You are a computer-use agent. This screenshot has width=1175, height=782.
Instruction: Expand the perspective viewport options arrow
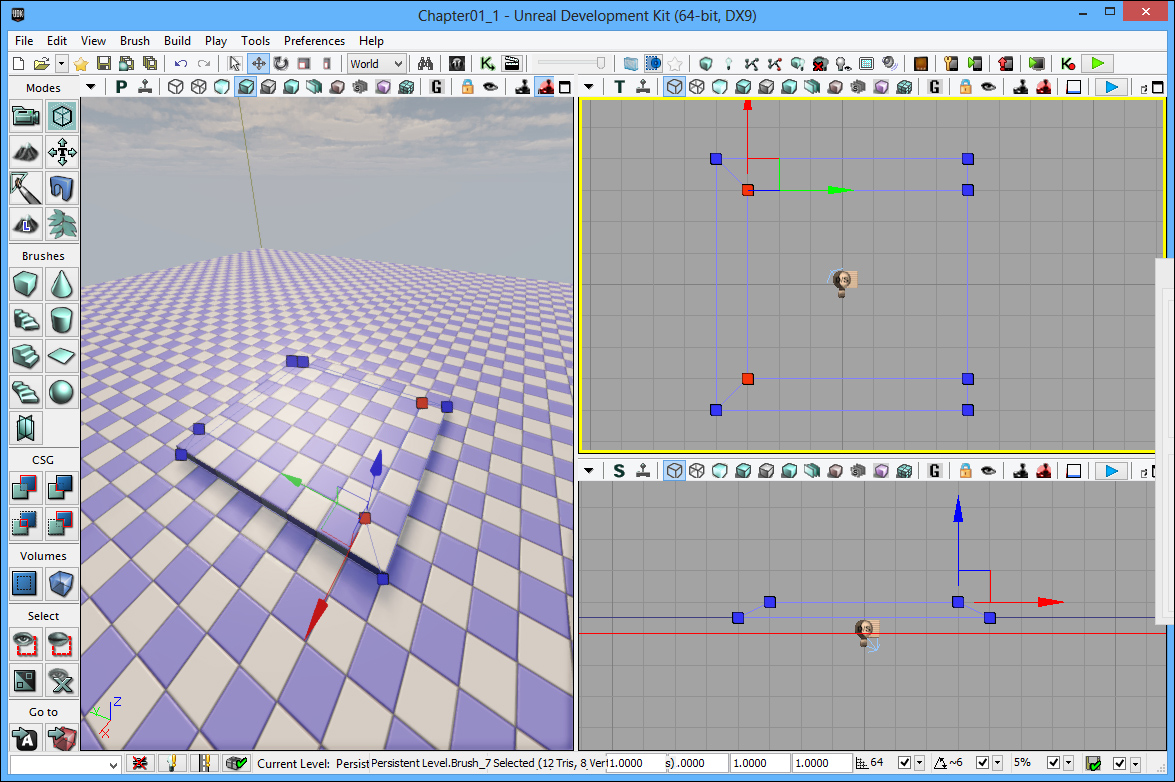pos(91,87)
